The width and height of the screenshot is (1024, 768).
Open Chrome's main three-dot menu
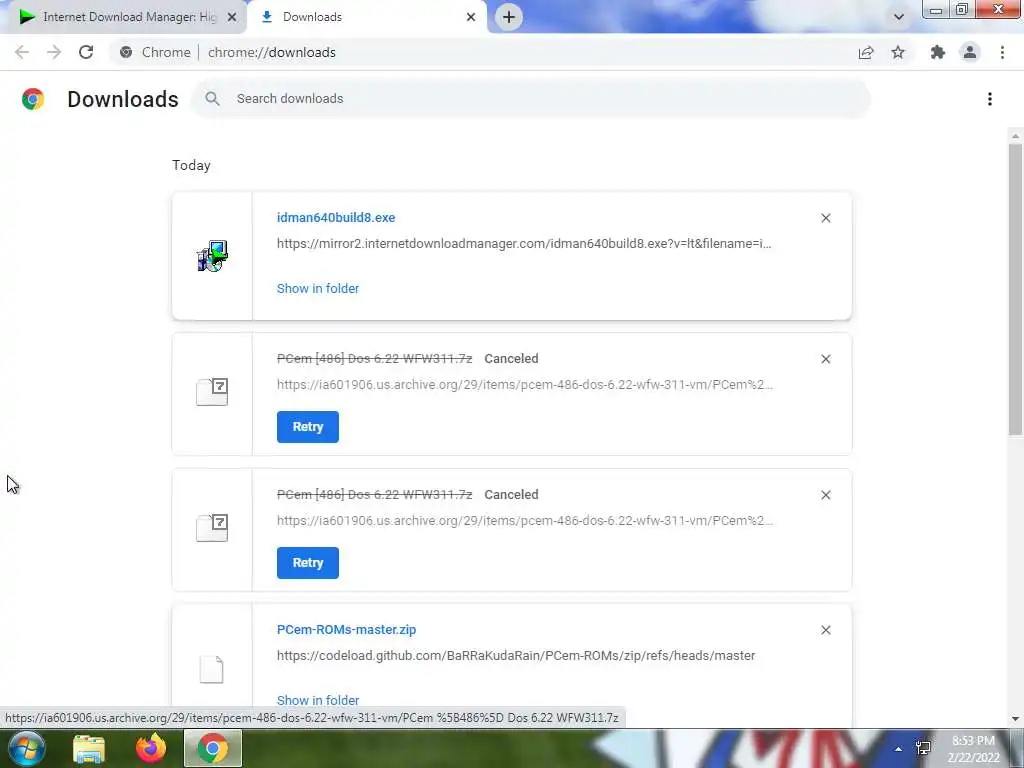[1002, 52]
